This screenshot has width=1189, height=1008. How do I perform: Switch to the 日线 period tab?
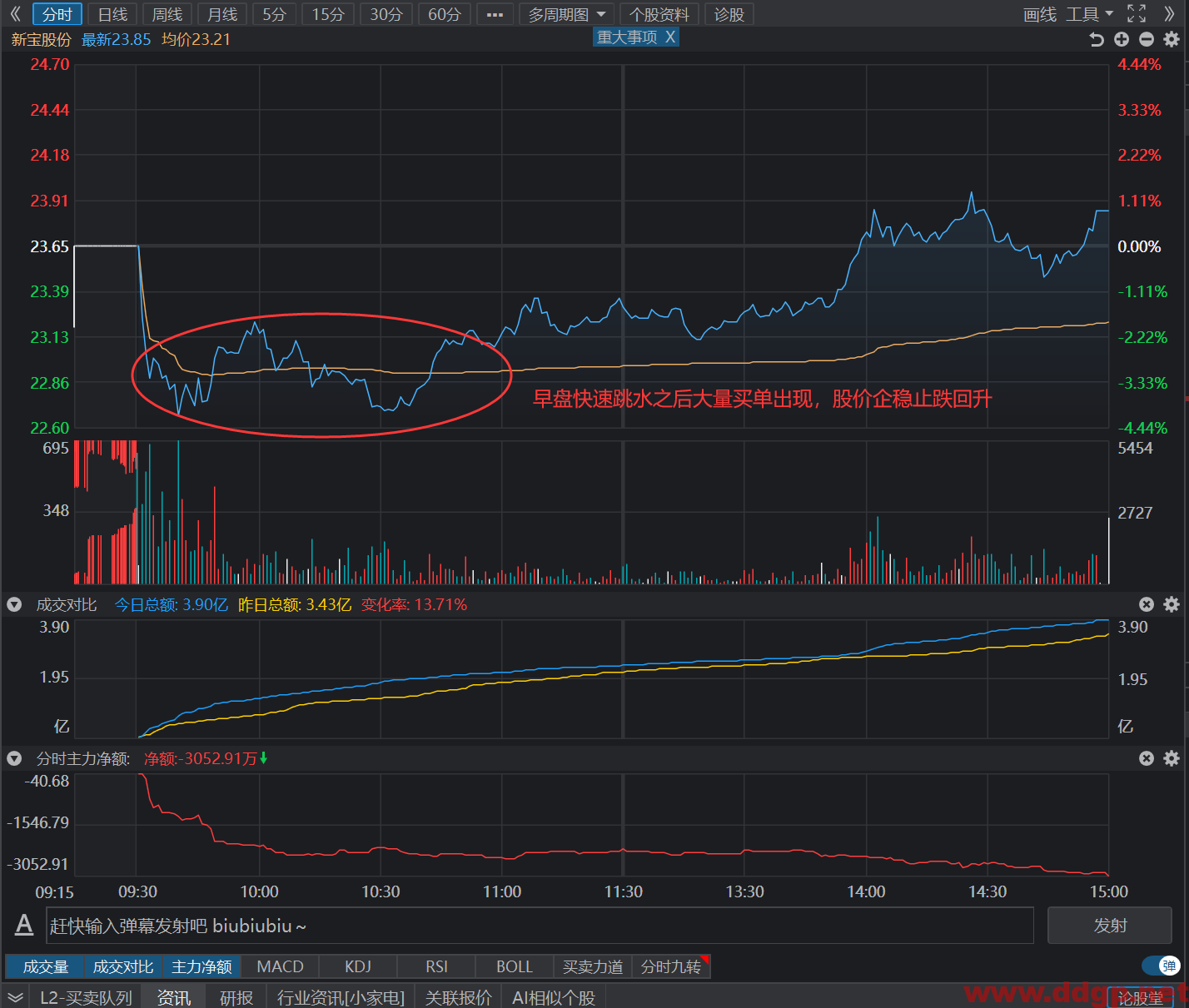[112, 14]
